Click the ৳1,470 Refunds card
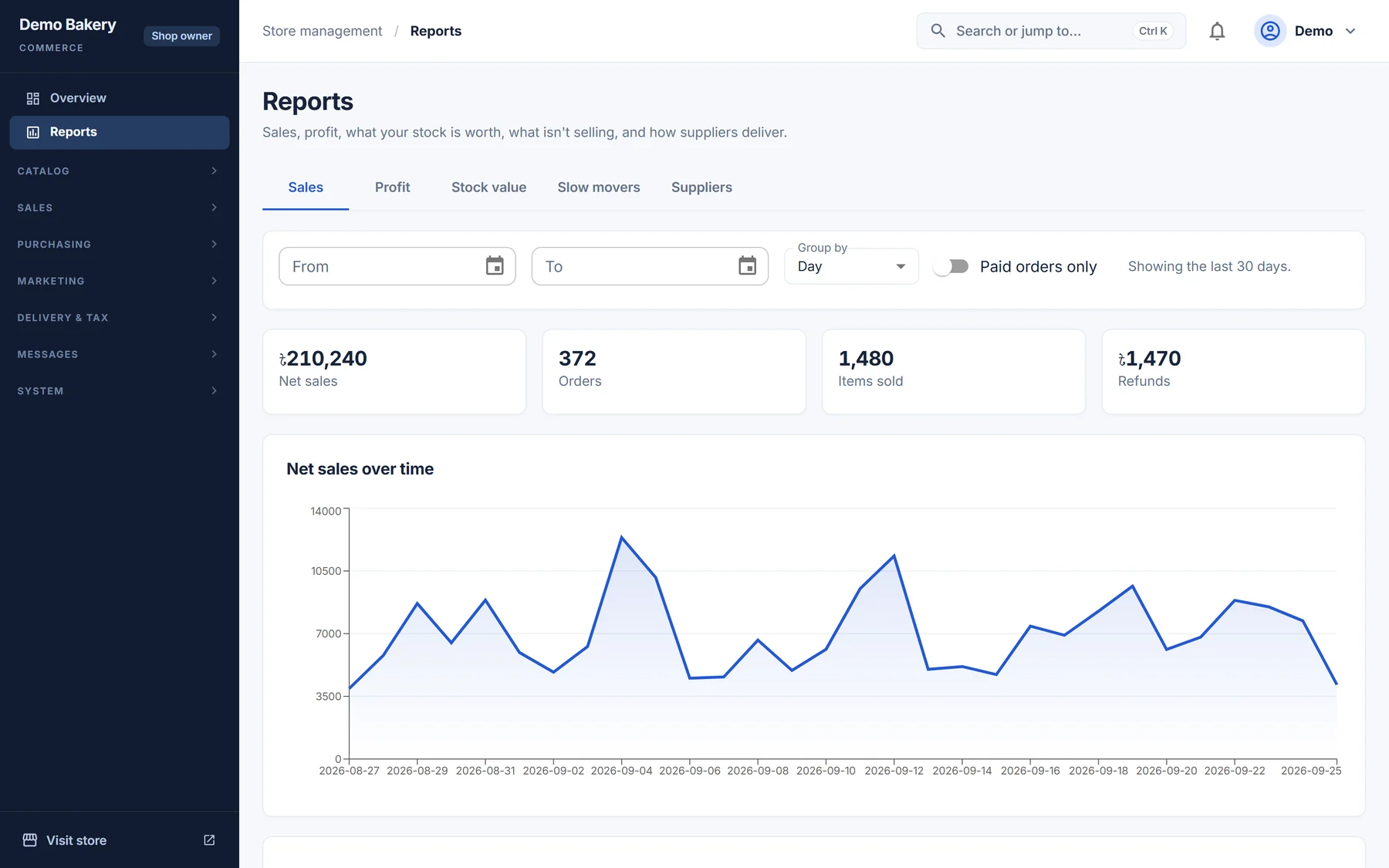 point(1233,372)
